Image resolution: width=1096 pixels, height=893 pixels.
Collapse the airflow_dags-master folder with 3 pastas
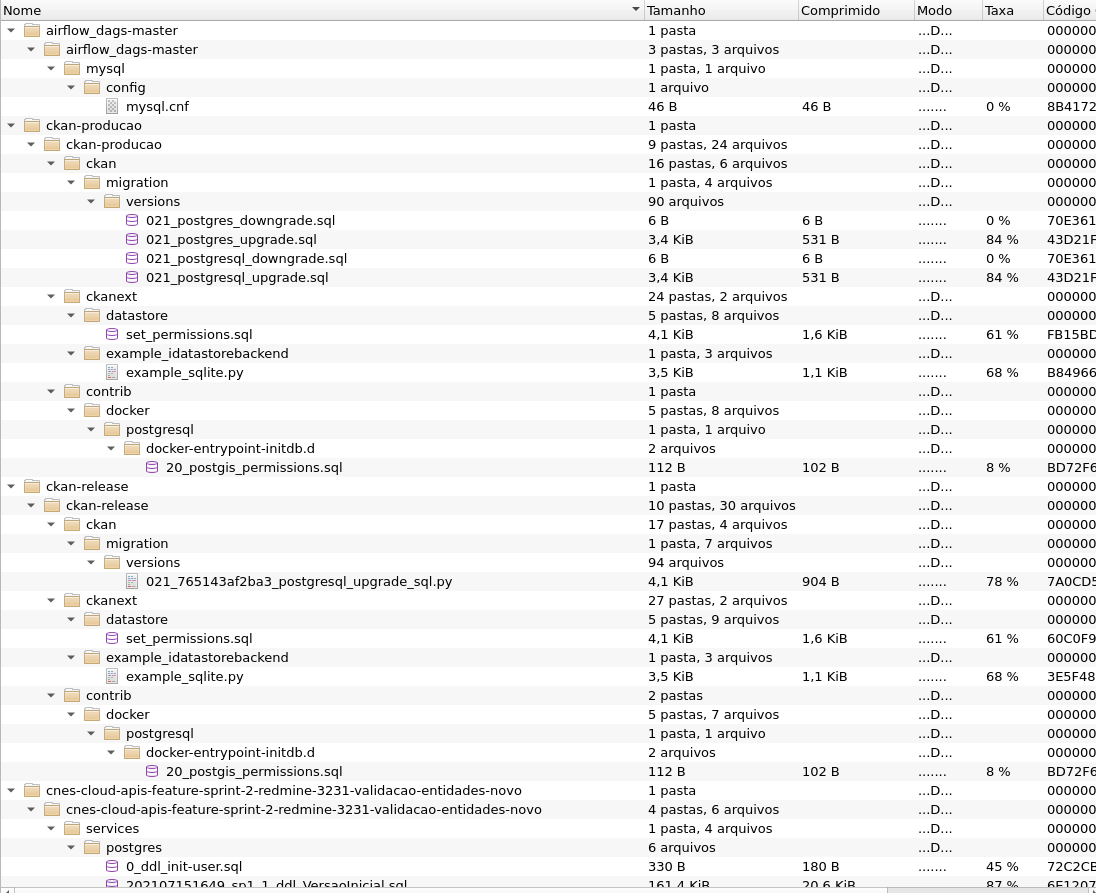click(x=31, y=50)
